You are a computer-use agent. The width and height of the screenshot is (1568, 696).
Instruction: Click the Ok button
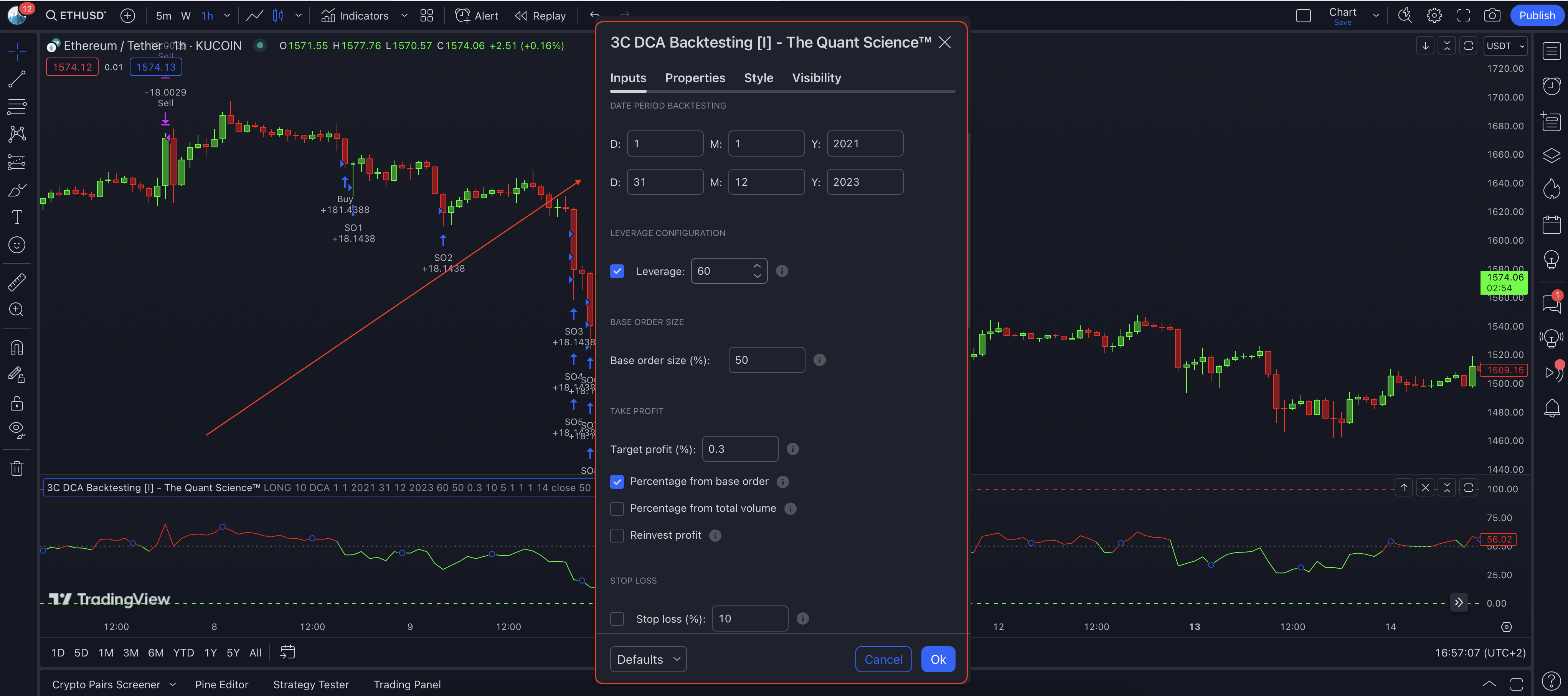pos(937,660)
